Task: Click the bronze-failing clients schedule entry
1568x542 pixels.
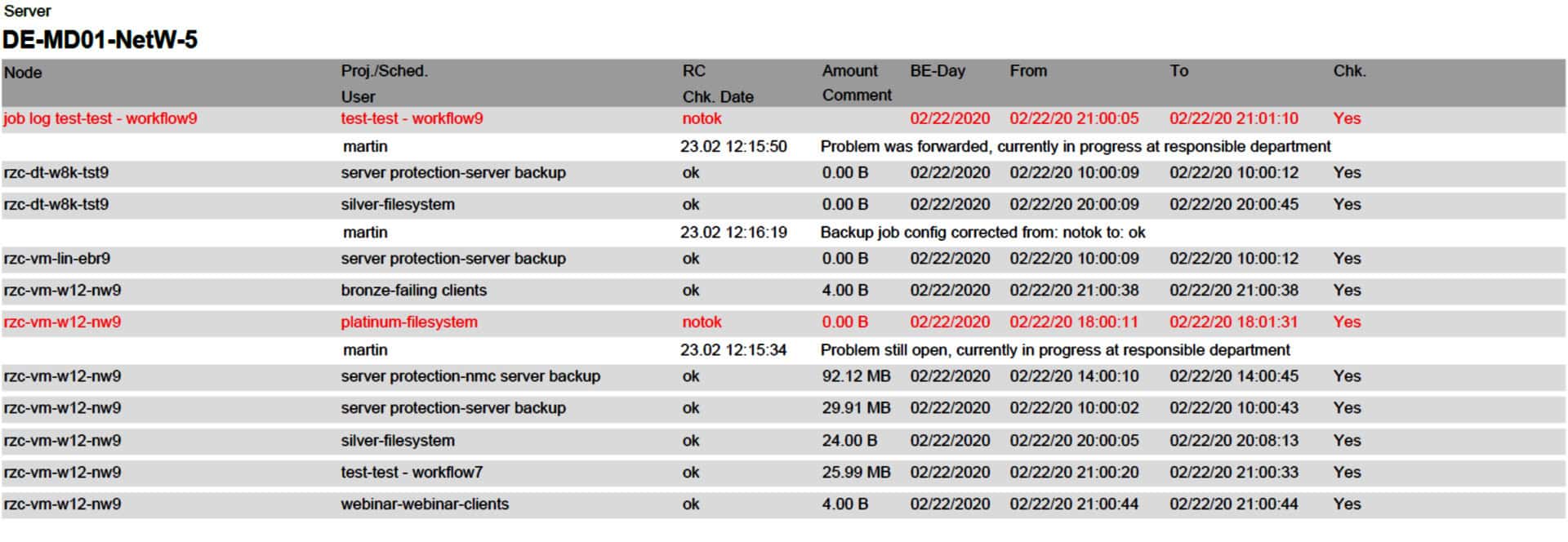Action: tap(413, 291)
